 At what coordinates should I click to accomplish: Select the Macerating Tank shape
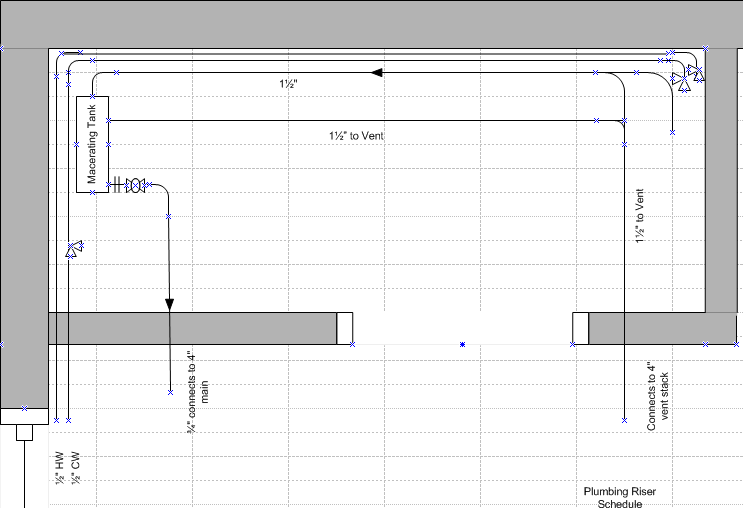point(92,144)
